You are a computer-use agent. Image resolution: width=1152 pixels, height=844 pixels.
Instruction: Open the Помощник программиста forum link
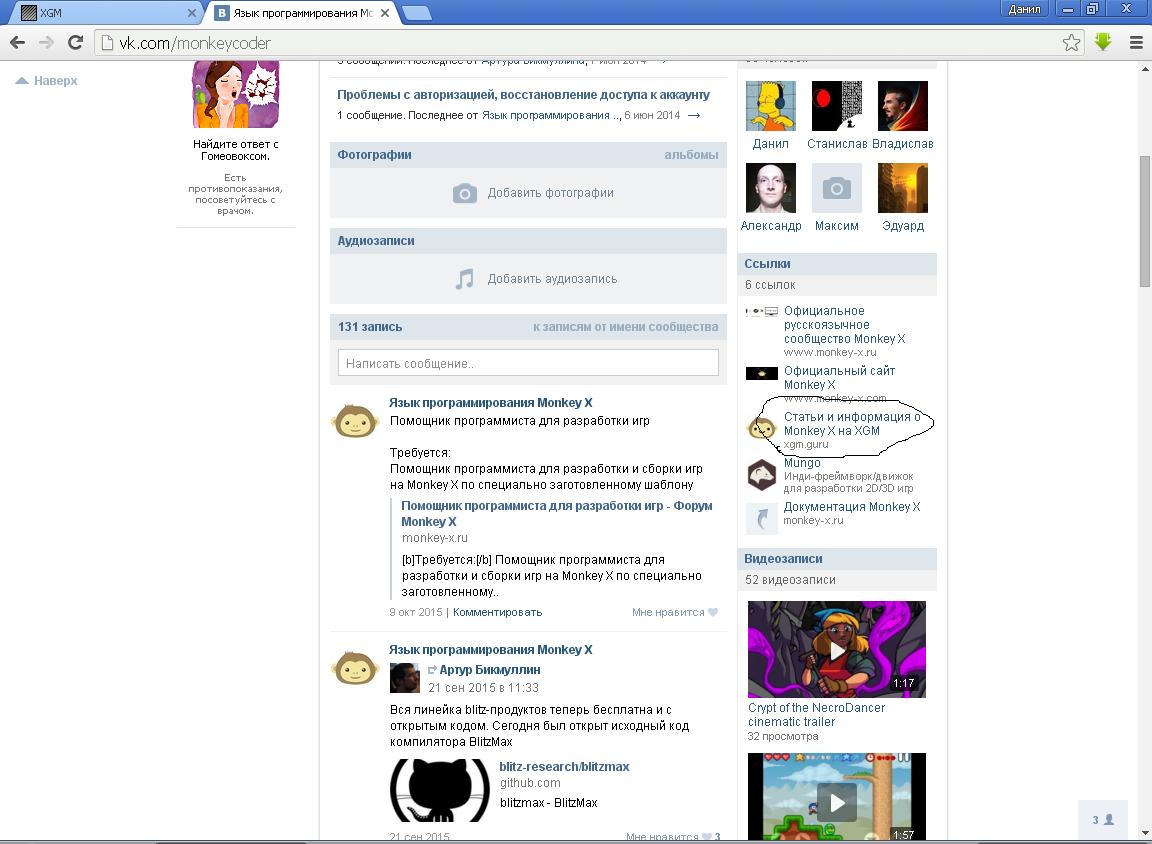click(557, 513)
